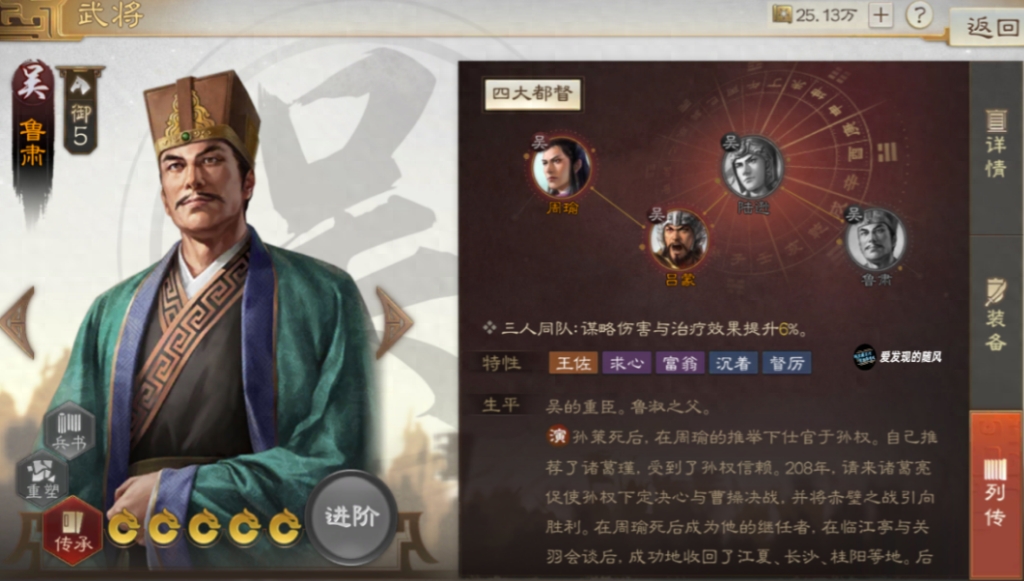
Task: Switch to the 装备 tab
Action: click(x=995, y=322)
